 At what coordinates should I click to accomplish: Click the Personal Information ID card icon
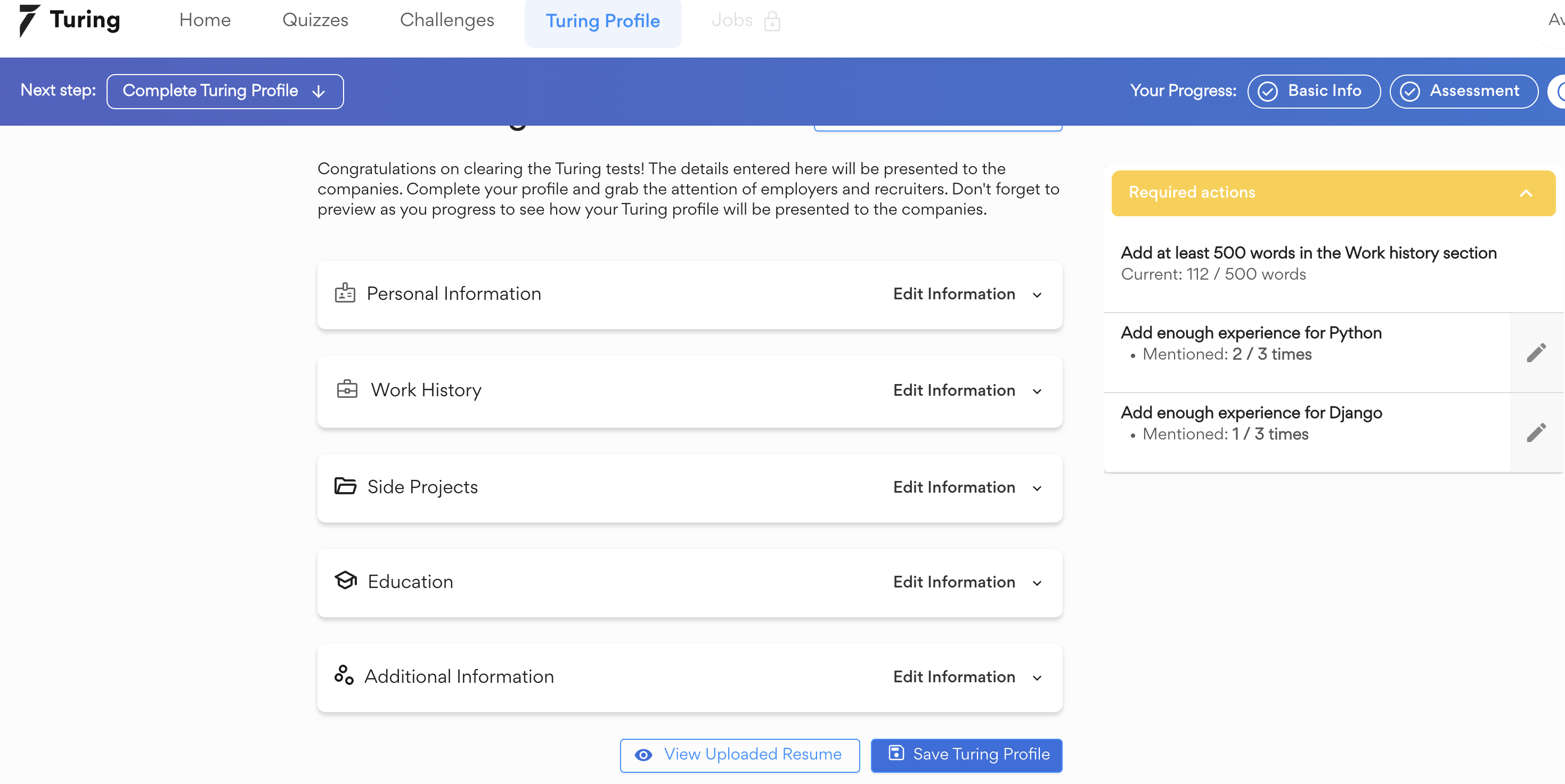(x=345, y=294)
